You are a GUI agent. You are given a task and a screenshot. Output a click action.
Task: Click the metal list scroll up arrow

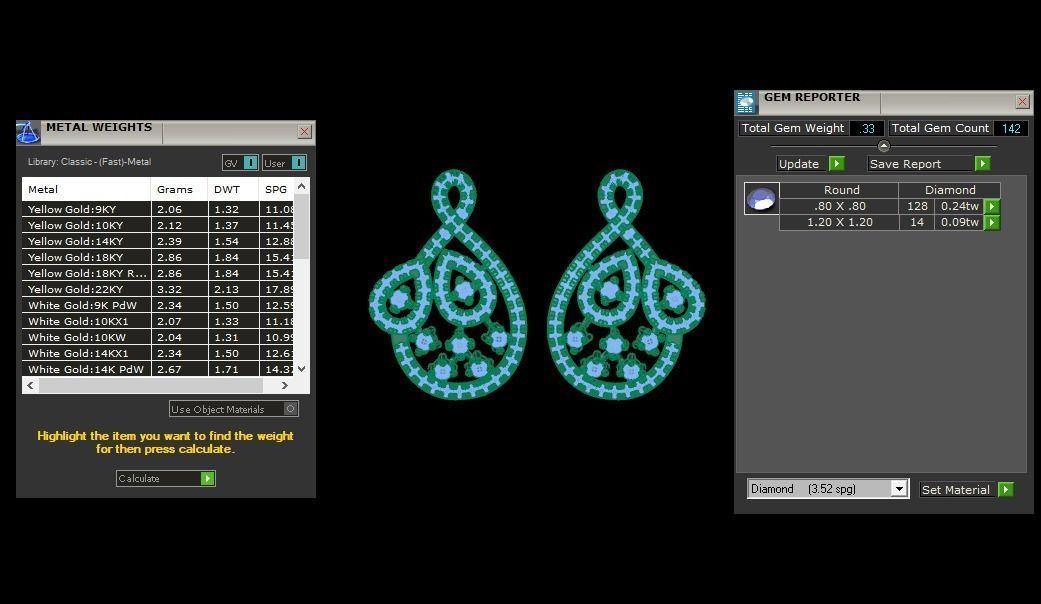coord(301,187)
